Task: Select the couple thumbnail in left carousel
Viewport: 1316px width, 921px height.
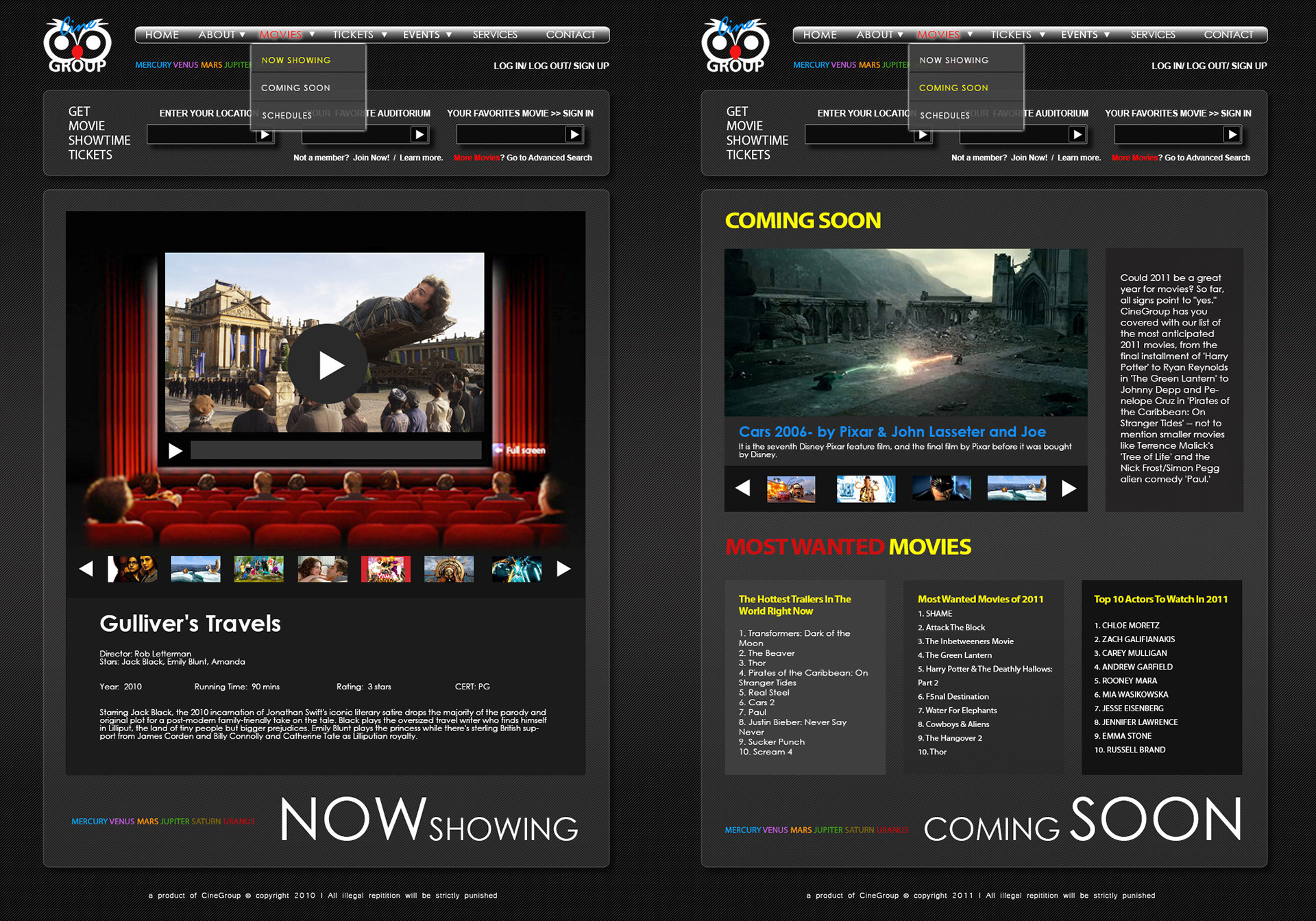Action: 322,569
